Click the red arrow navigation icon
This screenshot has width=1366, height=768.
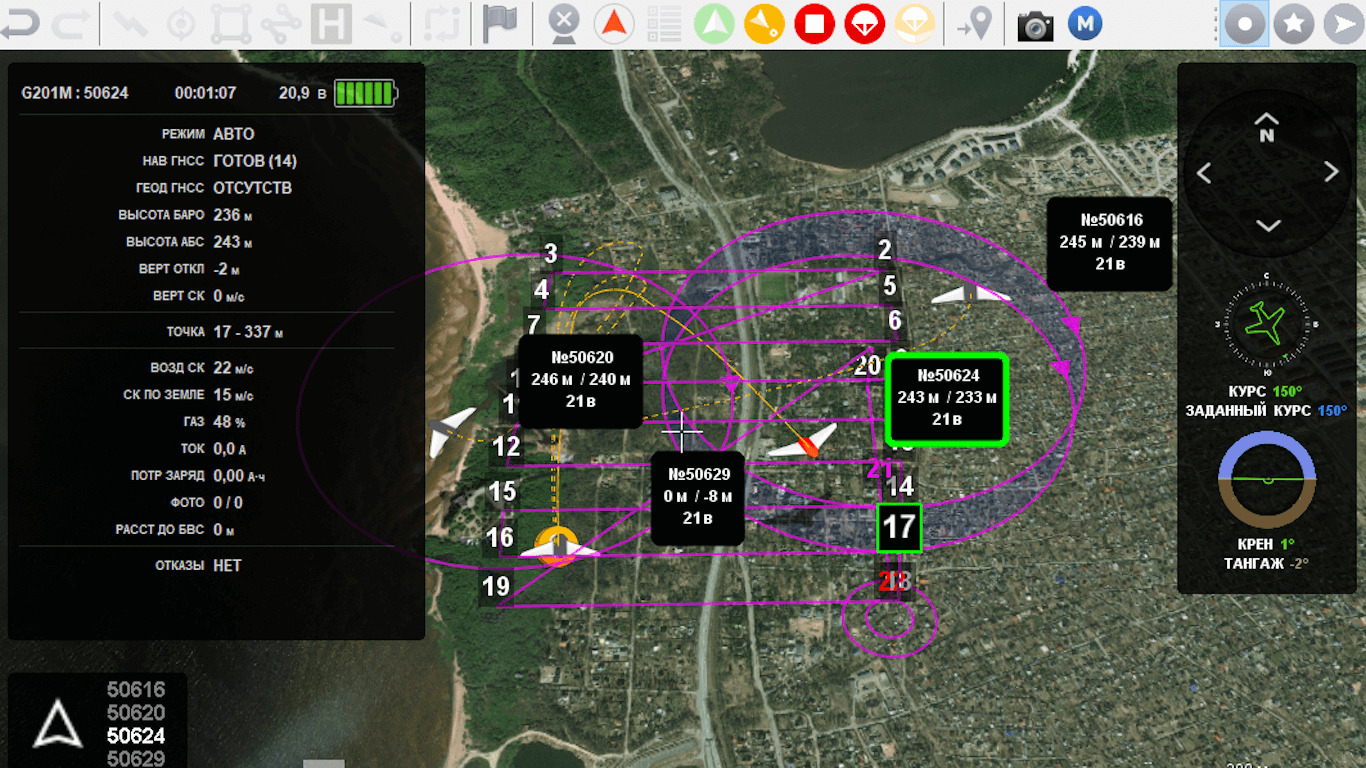click(x=613, y=23)
